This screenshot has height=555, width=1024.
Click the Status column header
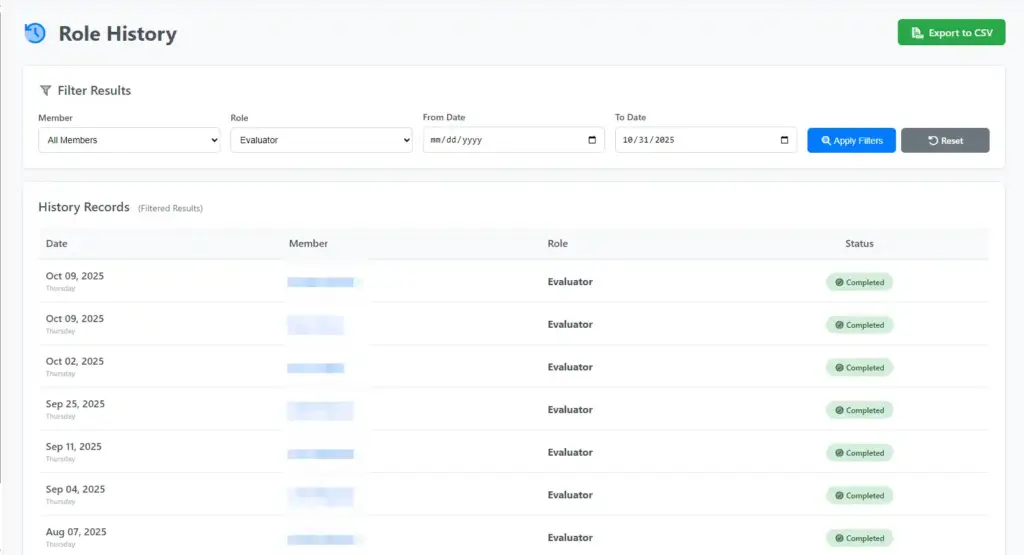859,244
